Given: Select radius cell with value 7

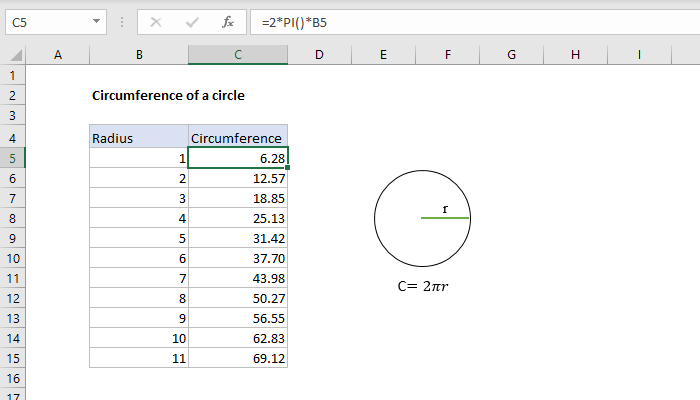Looking at the screenshot, I should [139, 278].
